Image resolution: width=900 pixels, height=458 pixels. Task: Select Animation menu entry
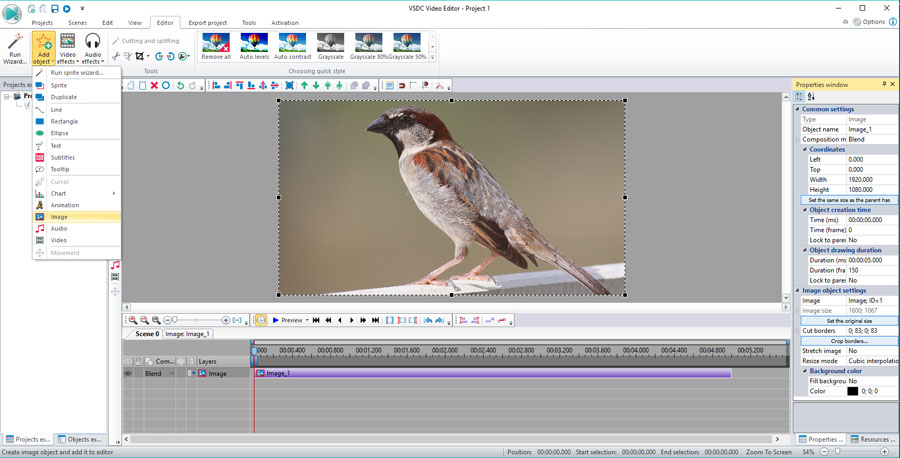pyautogui.click(x=76, y=205)
